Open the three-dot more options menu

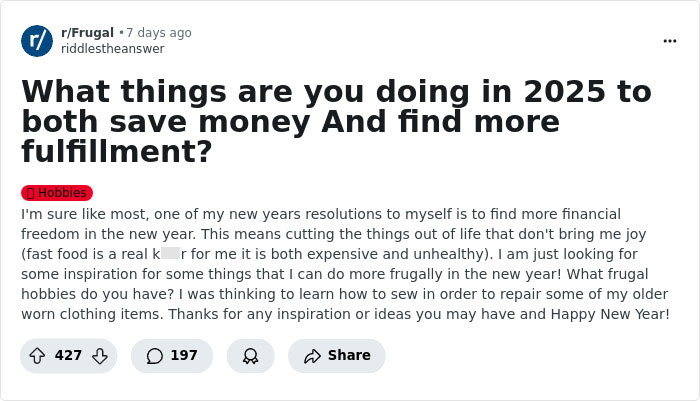(x=669, y=41)
